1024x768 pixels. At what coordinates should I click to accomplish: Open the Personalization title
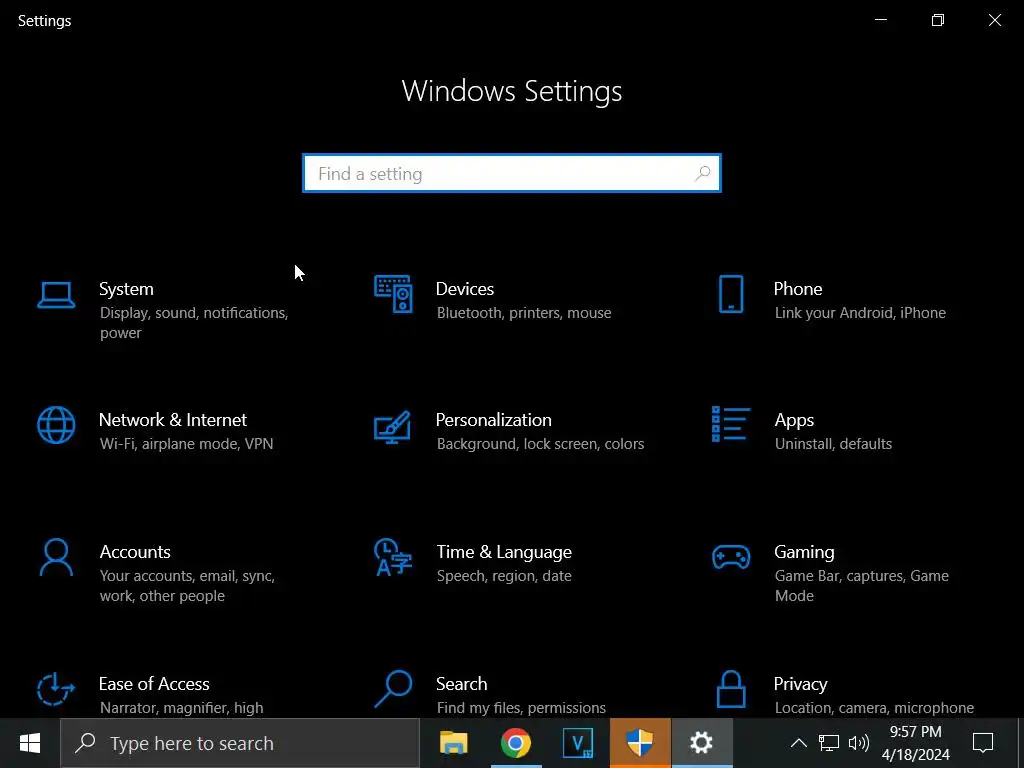494,419
